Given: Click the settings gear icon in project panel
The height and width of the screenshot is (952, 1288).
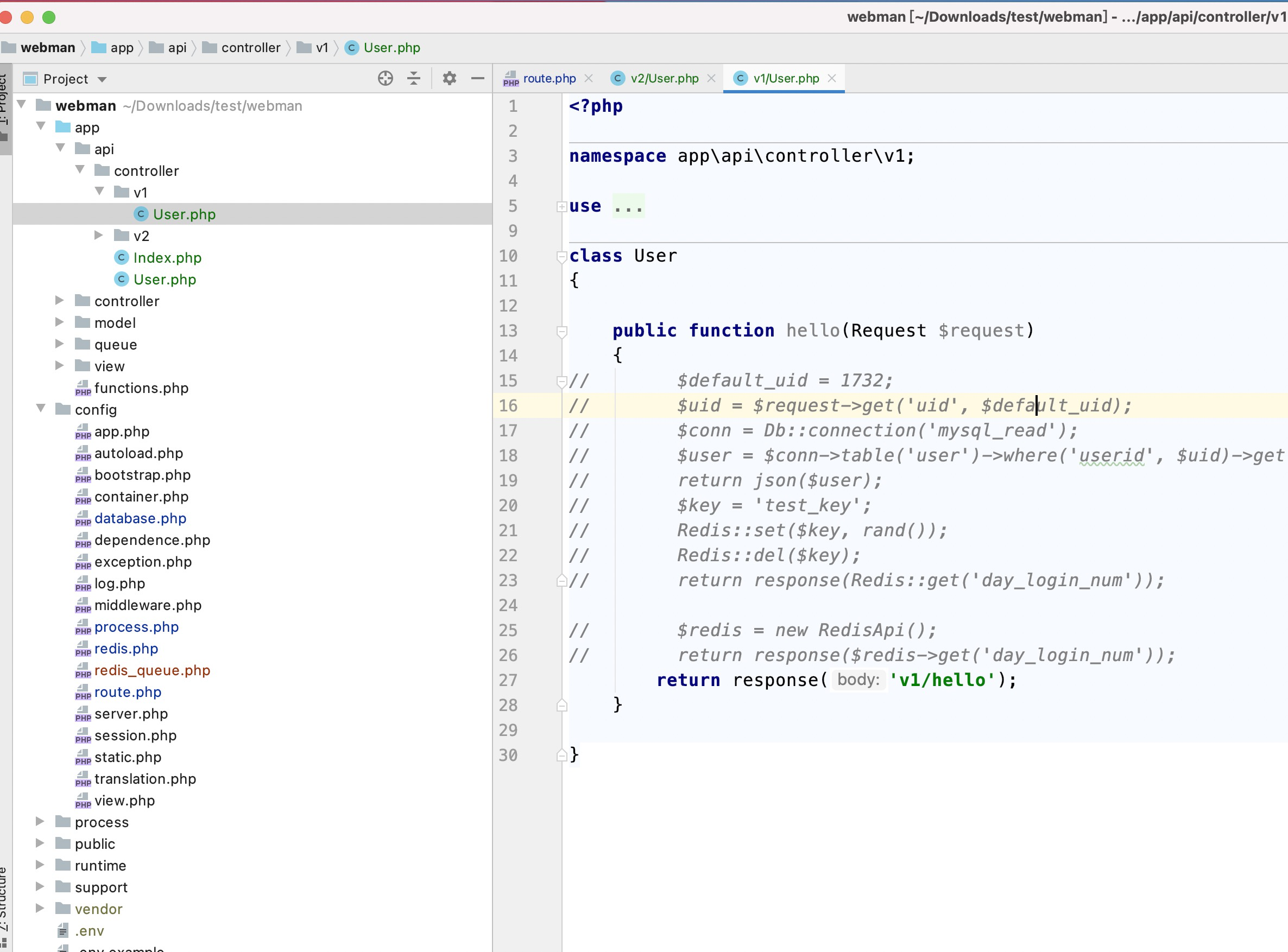Looking at the screenshot, I should coord(449,79).
